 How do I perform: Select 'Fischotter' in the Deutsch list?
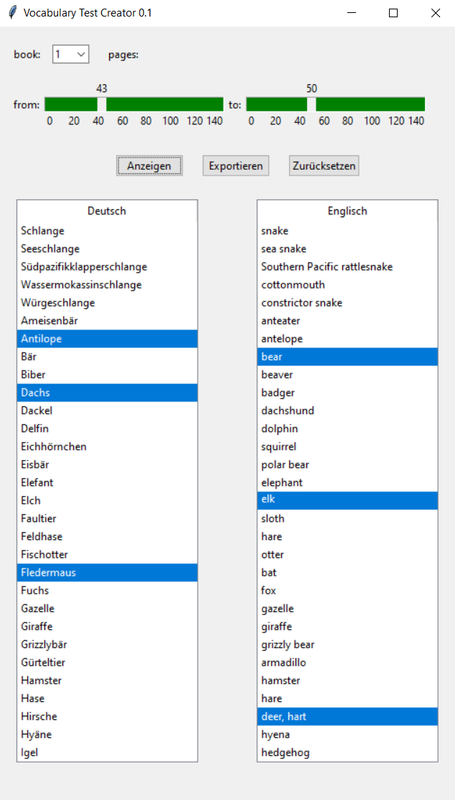point(107,555)
